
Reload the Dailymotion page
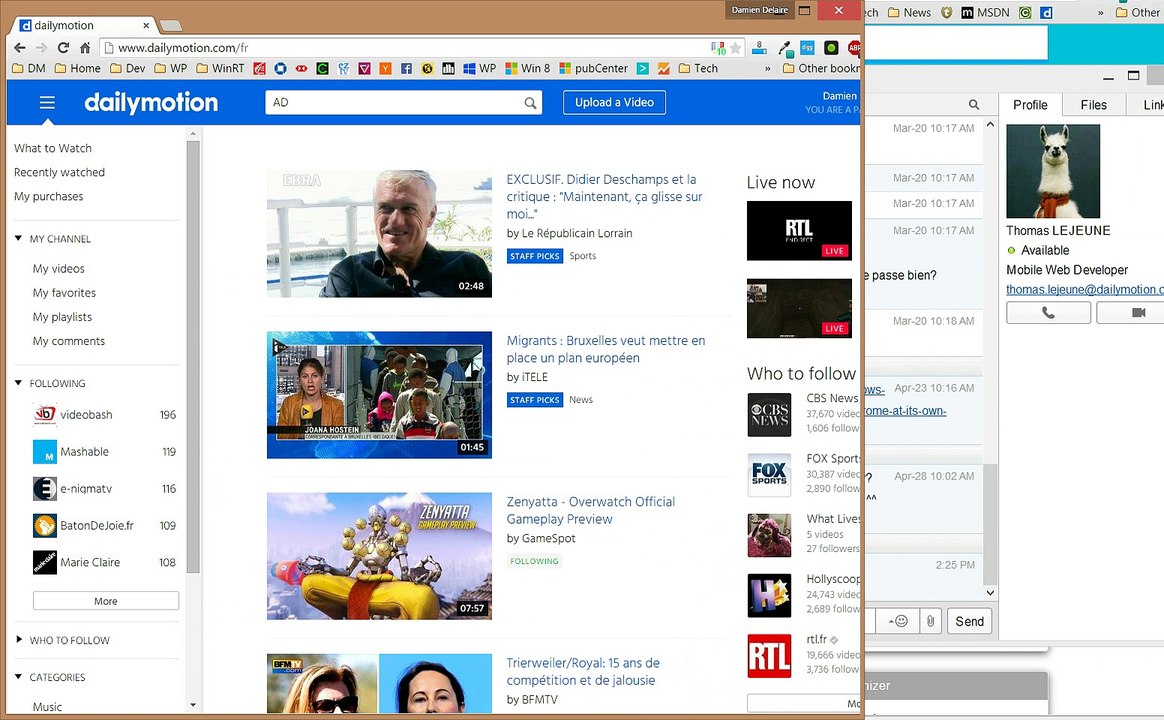coord(63,48)
